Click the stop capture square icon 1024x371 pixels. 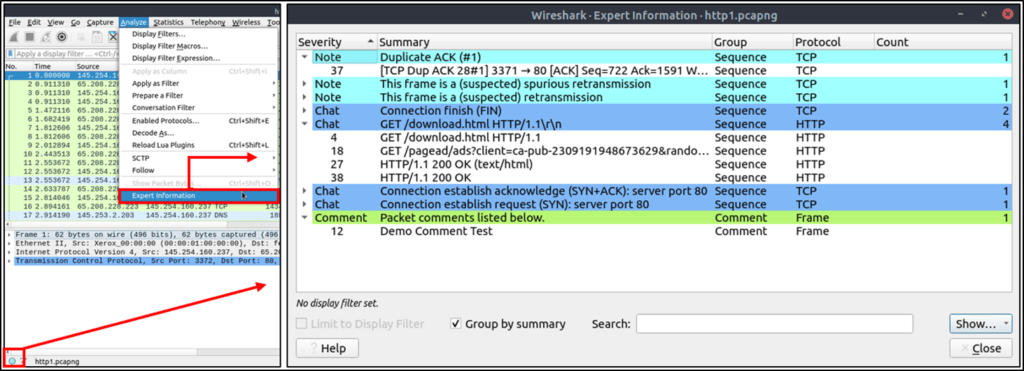pos(30,37)
